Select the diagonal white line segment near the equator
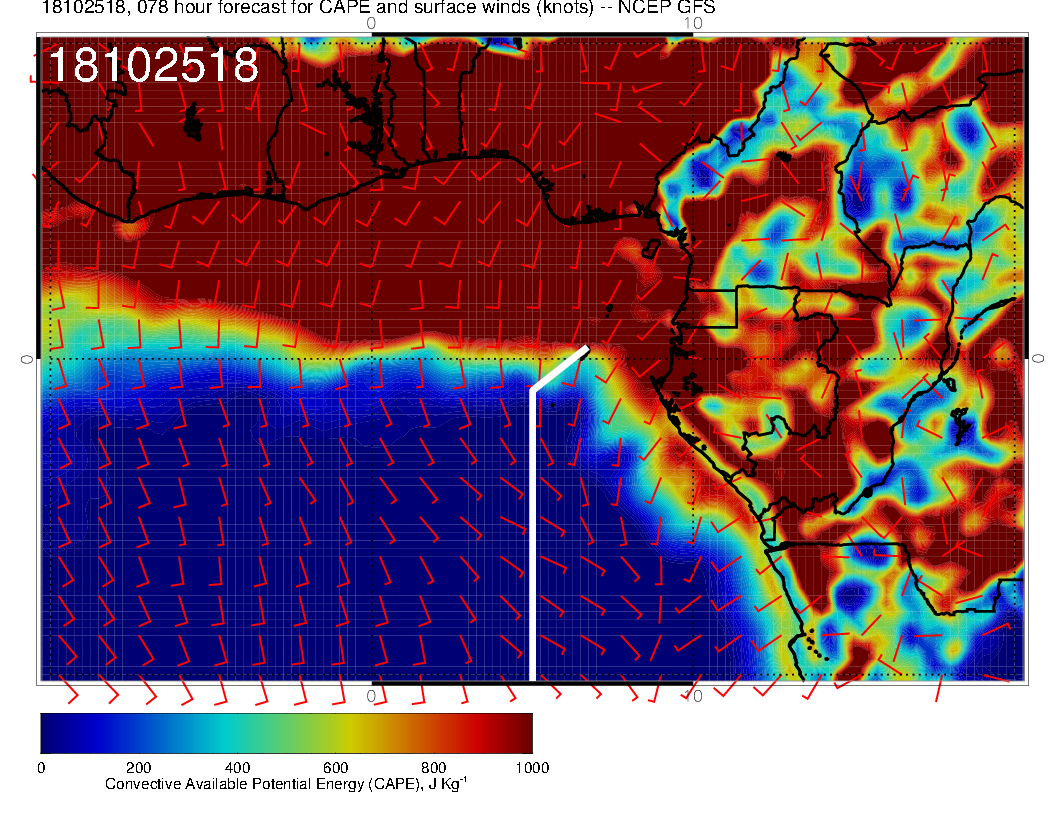Screen dimensions: 1056x816 (x=559, y=369)
